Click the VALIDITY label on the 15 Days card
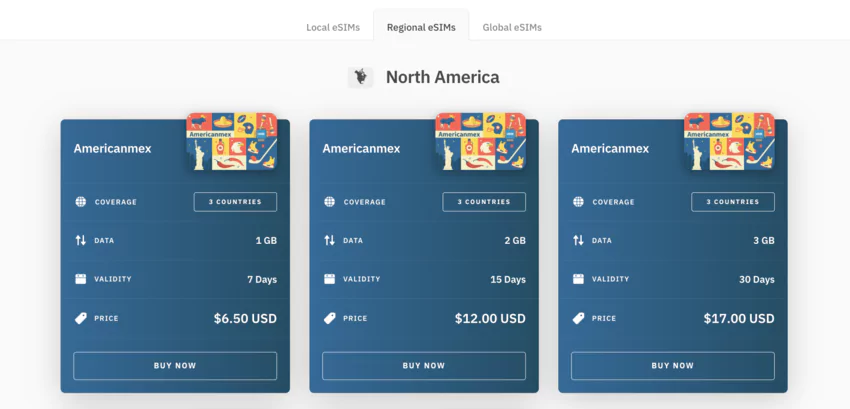The width and height of the screenshot is (850, 409). coord(362,279)
